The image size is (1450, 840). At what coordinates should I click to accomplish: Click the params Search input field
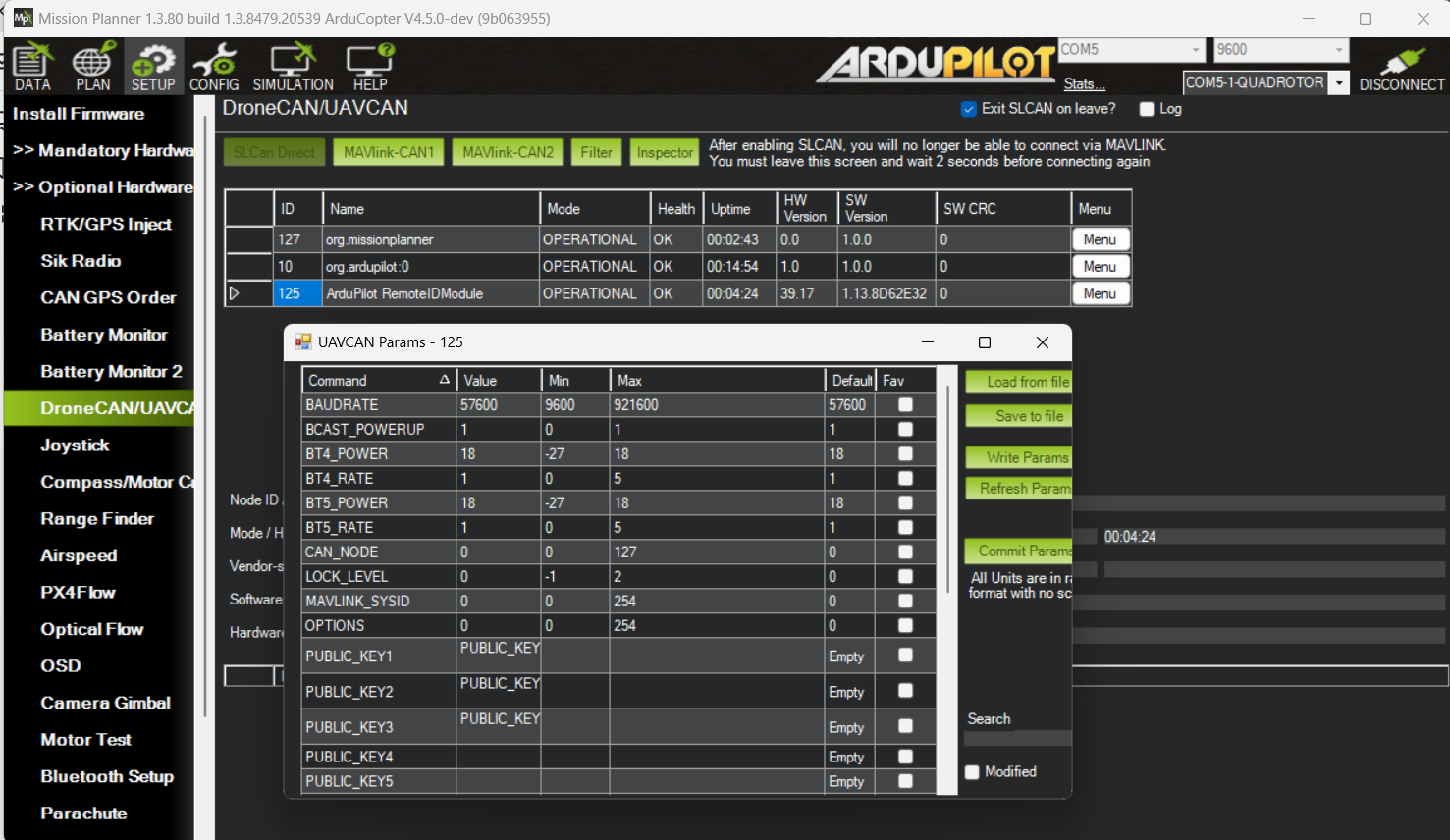pyautogui.click(x=1018, y=738)
